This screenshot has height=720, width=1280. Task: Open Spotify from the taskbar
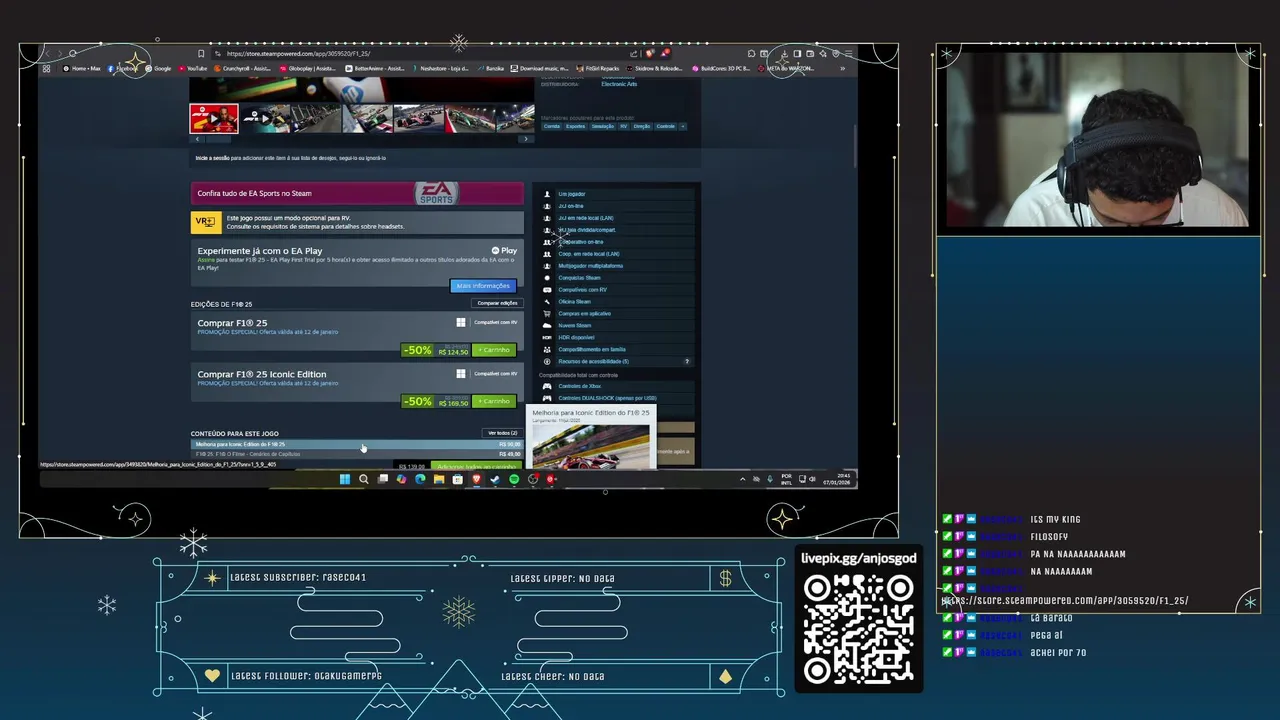pyautogui.click(x=514, y=480)
